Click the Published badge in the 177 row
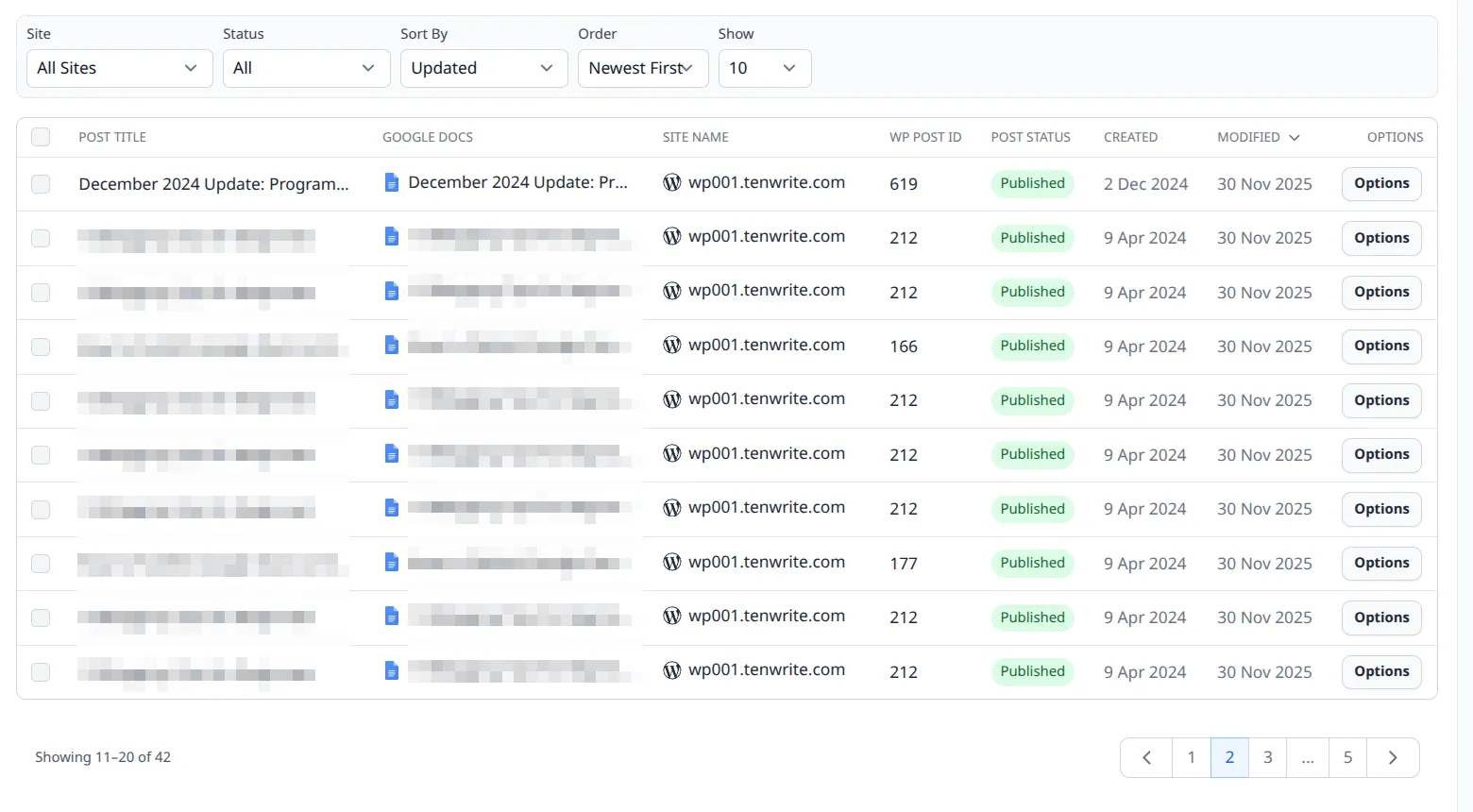This screenshot has width=1473, height=812. coord(1032,563)
